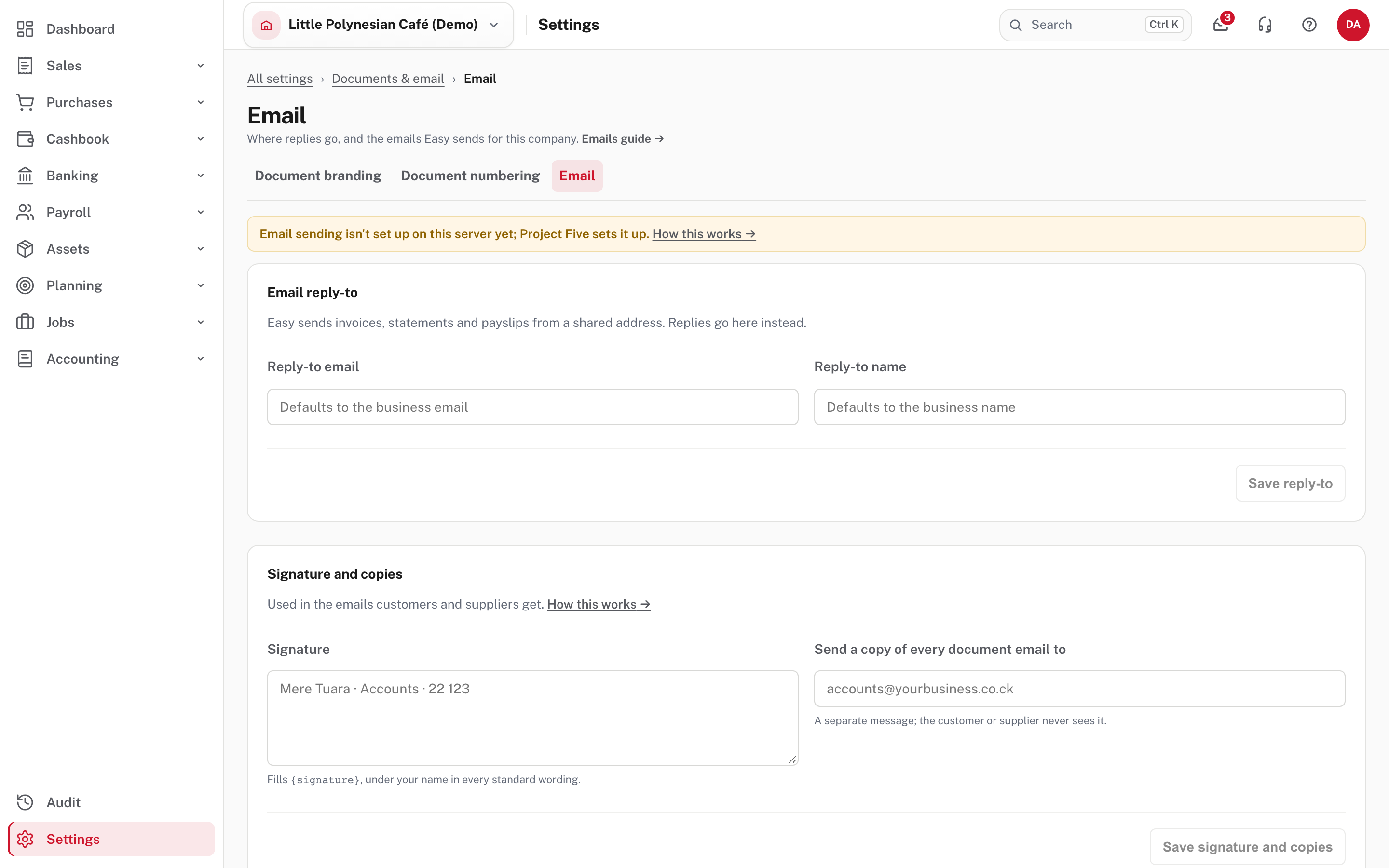Open the Dashboard grid icon
The image size is (1389, 868).
(25, 29)
